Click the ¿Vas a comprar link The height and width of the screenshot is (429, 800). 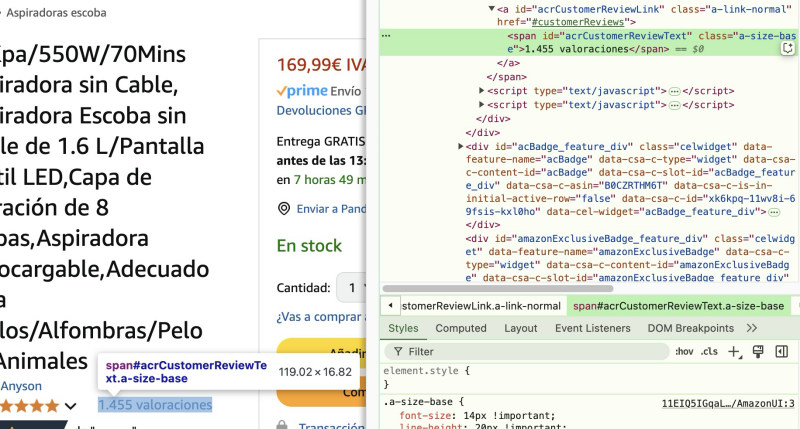tap(321, 317)
